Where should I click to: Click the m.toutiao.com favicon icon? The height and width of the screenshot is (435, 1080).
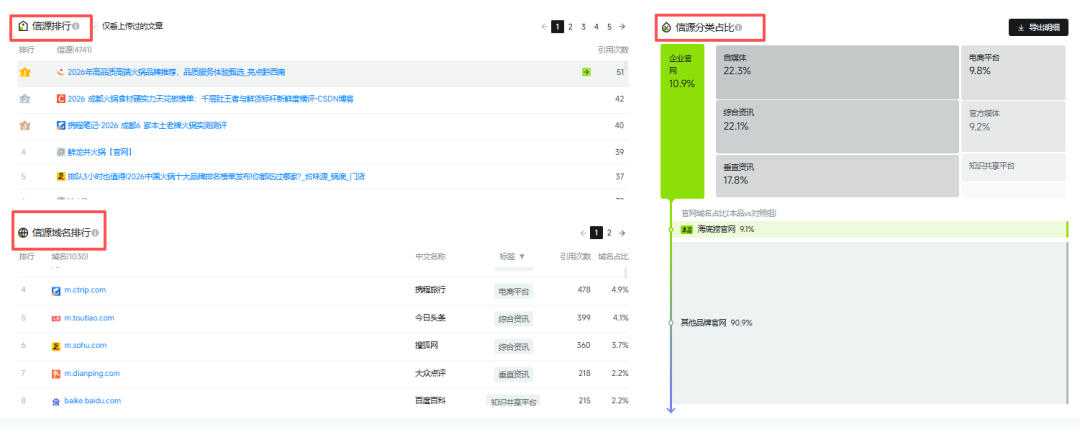pyautogui.click(x=56, y=319)
